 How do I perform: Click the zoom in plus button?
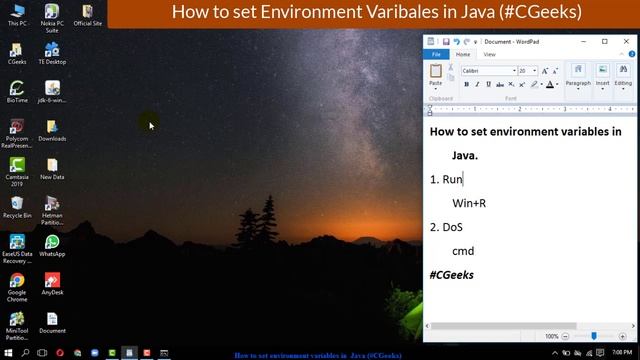(x=622, y=336)
